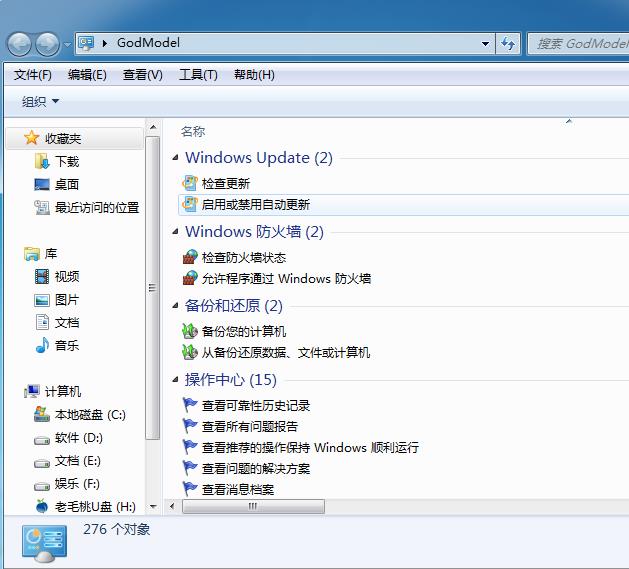Click flag icon of 查看推荐的操作保持 Windows 顺利运行
Image resolution: width=629 pixels, height=569 pixels.
point(190,447)
